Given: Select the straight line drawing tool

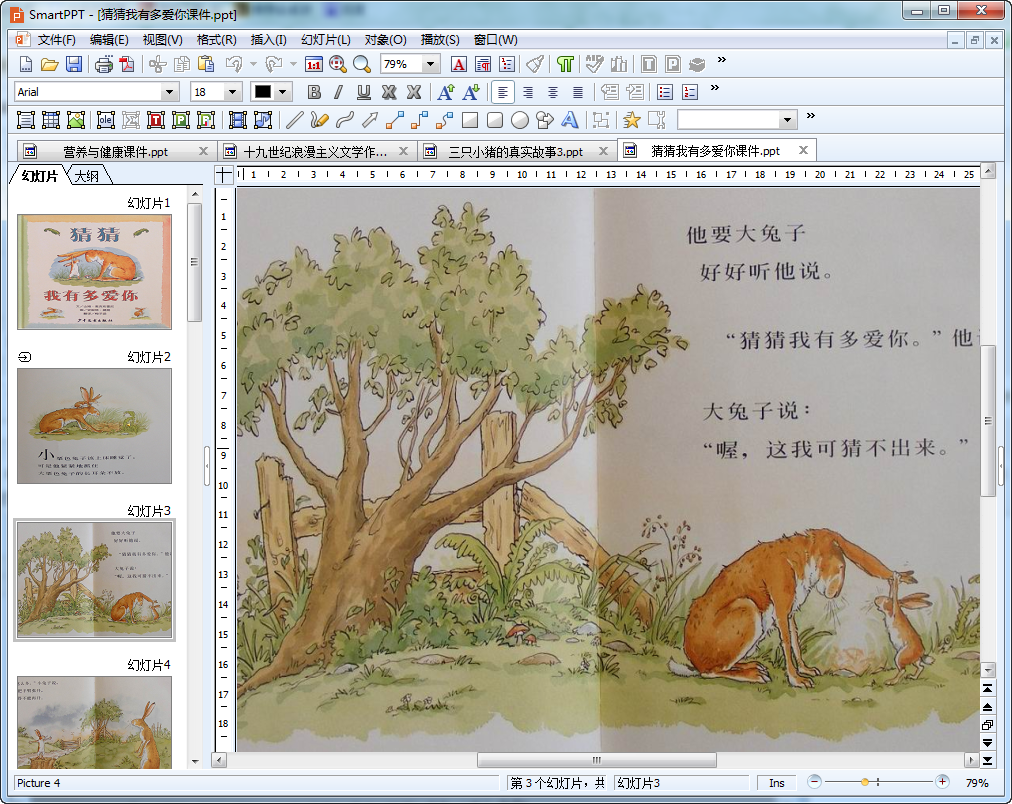Looking at the screenshot, I should 294,120.
